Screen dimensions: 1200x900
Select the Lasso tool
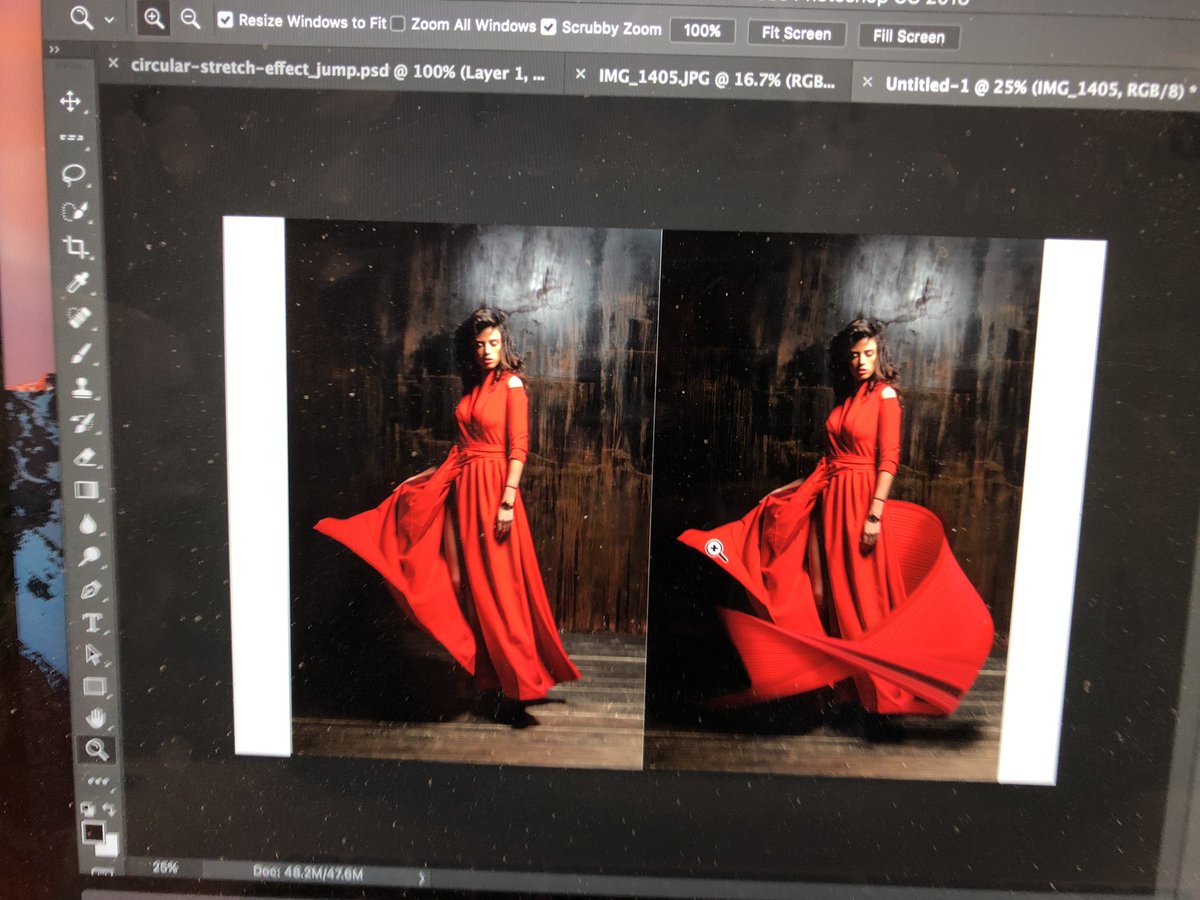click(72, 175)
